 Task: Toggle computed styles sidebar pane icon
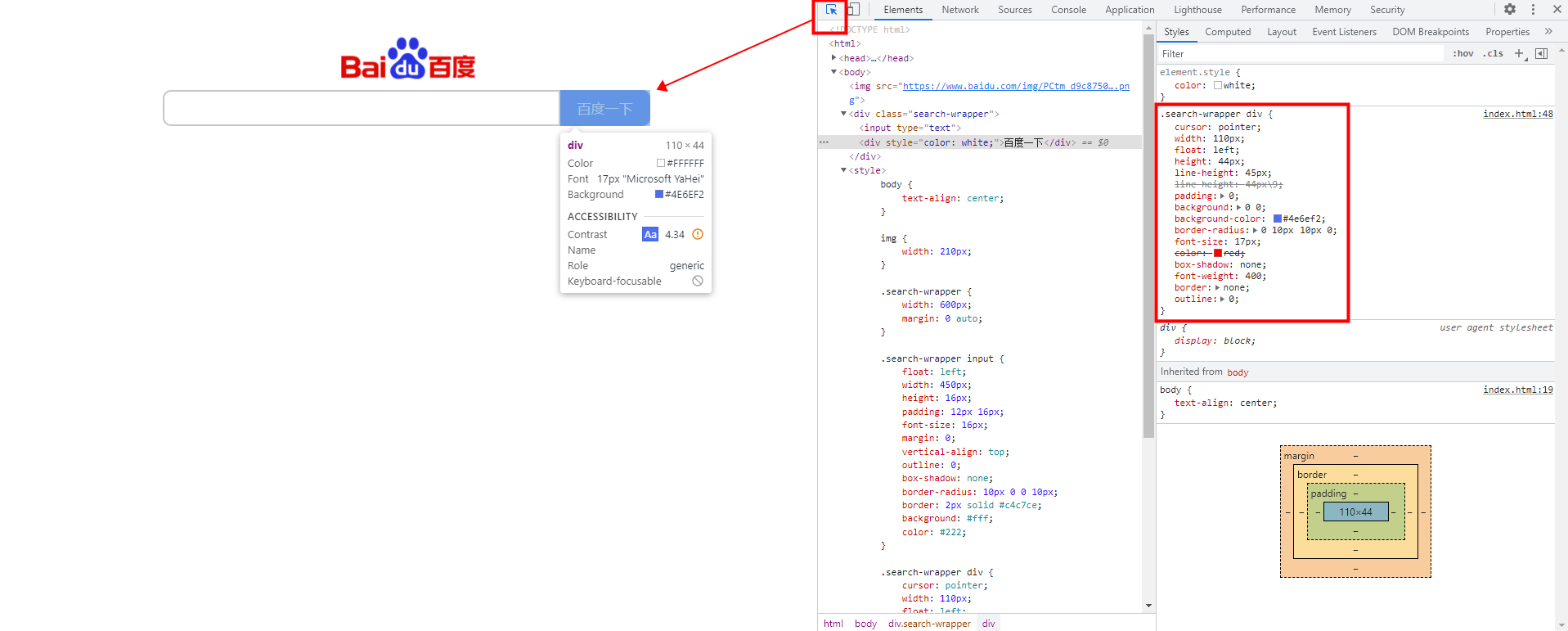[x=1542, y=54]
